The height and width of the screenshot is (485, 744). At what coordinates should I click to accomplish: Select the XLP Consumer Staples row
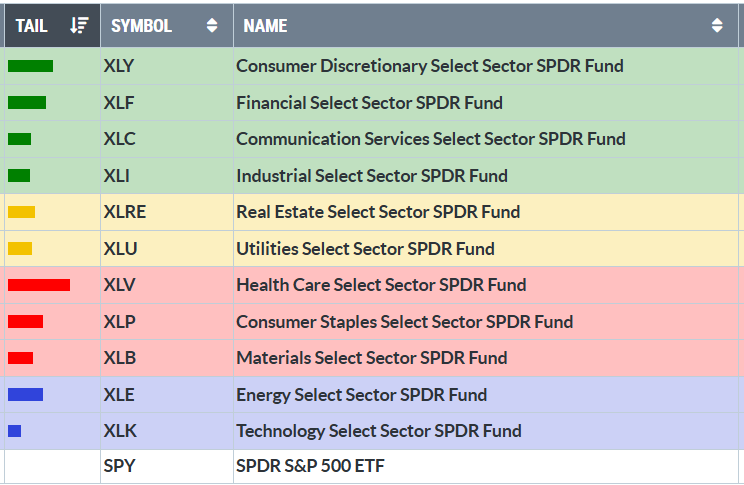click(404, 322)
